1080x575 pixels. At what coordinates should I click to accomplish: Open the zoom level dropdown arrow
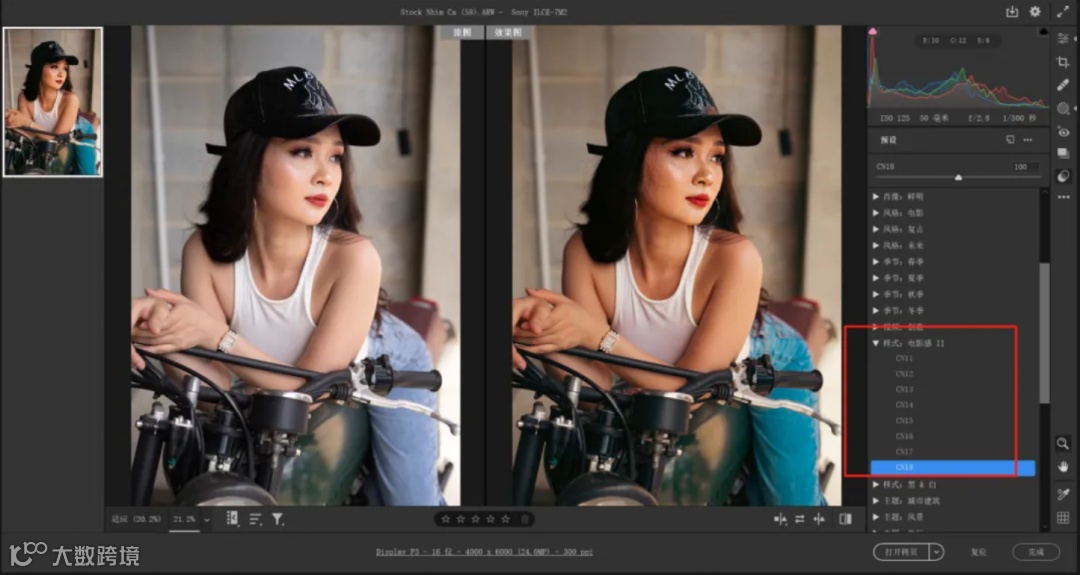tap(206, 520)
